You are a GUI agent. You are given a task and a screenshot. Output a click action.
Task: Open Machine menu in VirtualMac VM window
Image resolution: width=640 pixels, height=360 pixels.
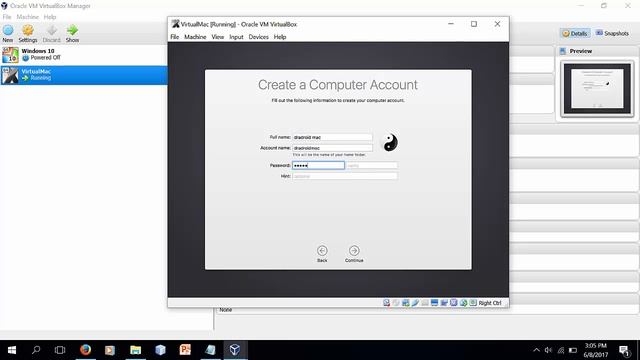(195, 37)
